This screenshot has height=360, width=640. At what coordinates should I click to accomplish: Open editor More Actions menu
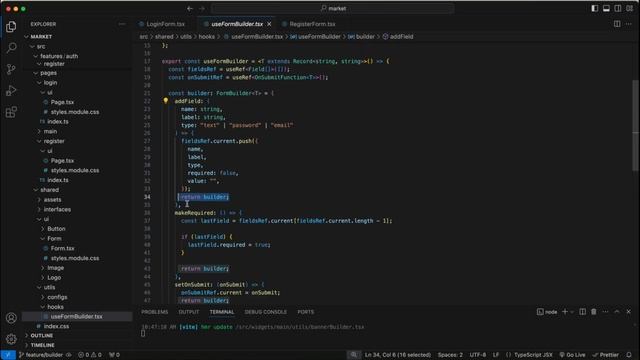pos(629,24)
